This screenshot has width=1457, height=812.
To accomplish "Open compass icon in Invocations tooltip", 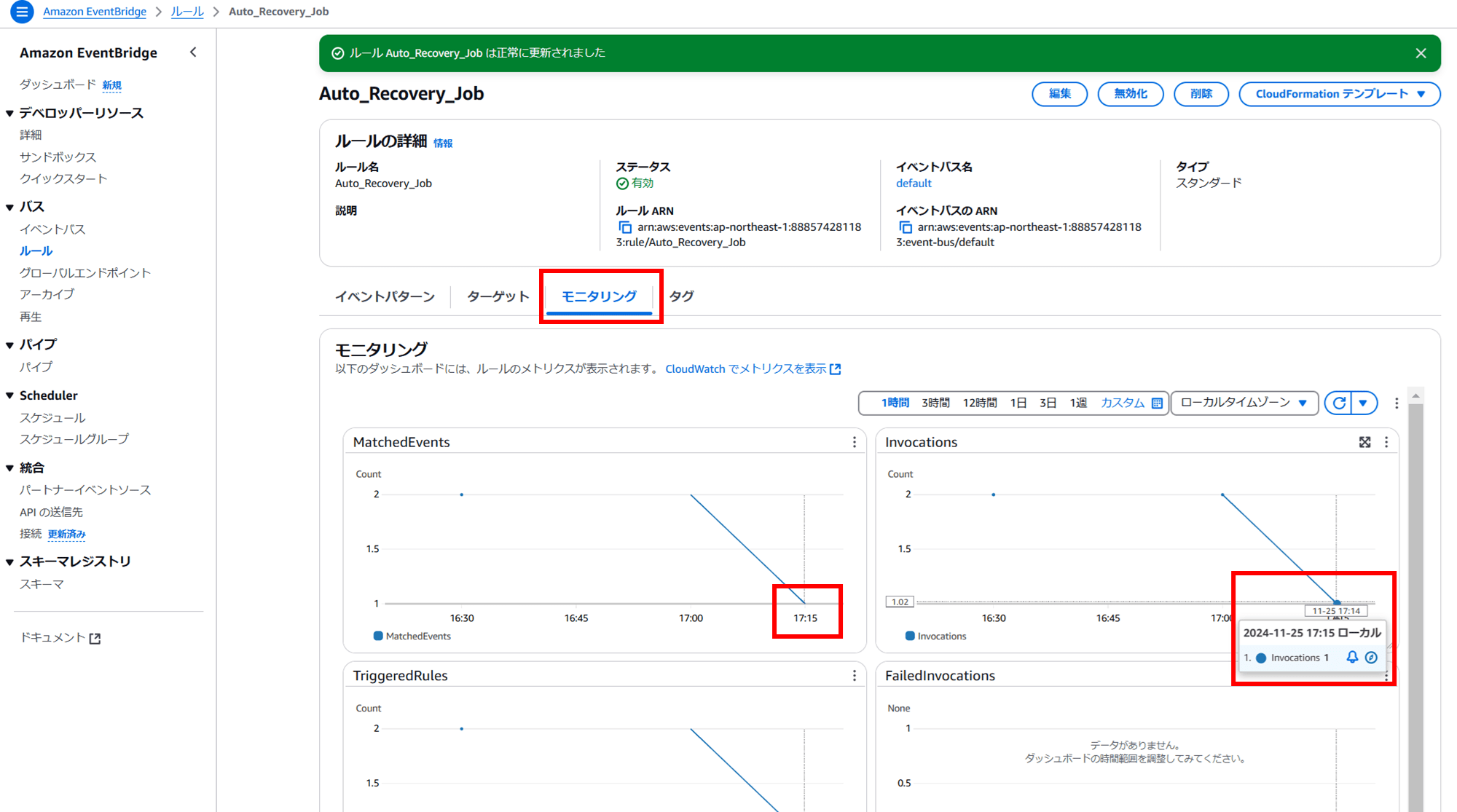I will [x=1371, y=657].
